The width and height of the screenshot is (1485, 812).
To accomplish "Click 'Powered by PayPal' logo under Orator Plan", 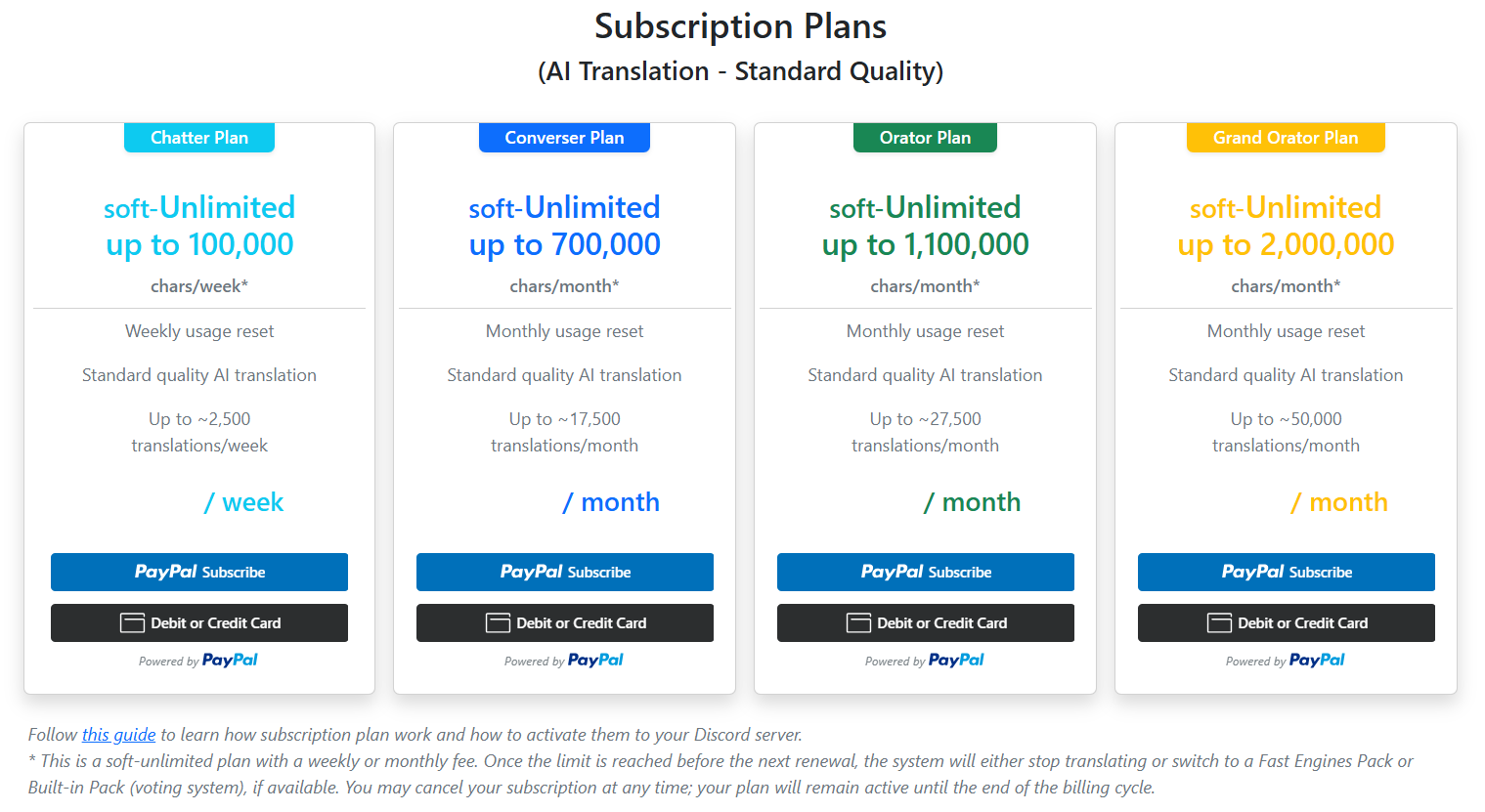I will tap(956, 661).
